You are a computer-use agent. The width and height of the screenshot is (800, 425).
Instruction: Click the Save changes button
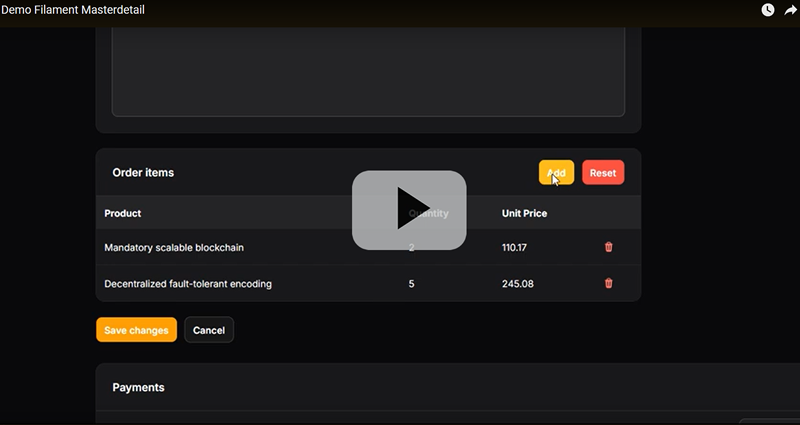[136, 330]
